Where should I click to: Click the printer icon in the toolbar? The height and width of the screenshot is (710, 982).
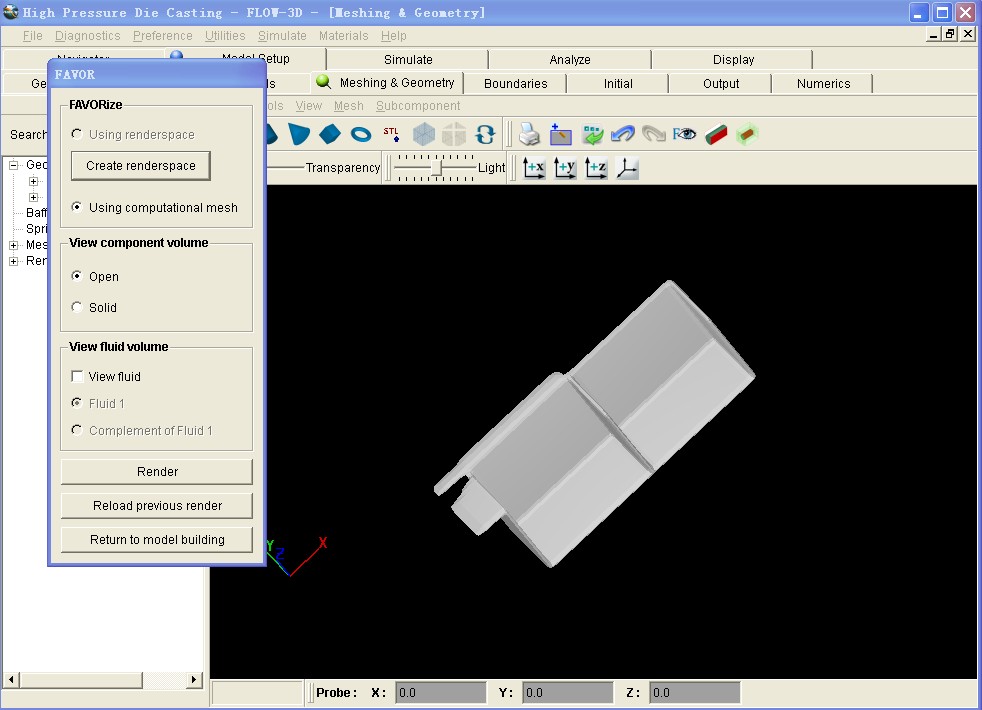[x=529, y=134]
